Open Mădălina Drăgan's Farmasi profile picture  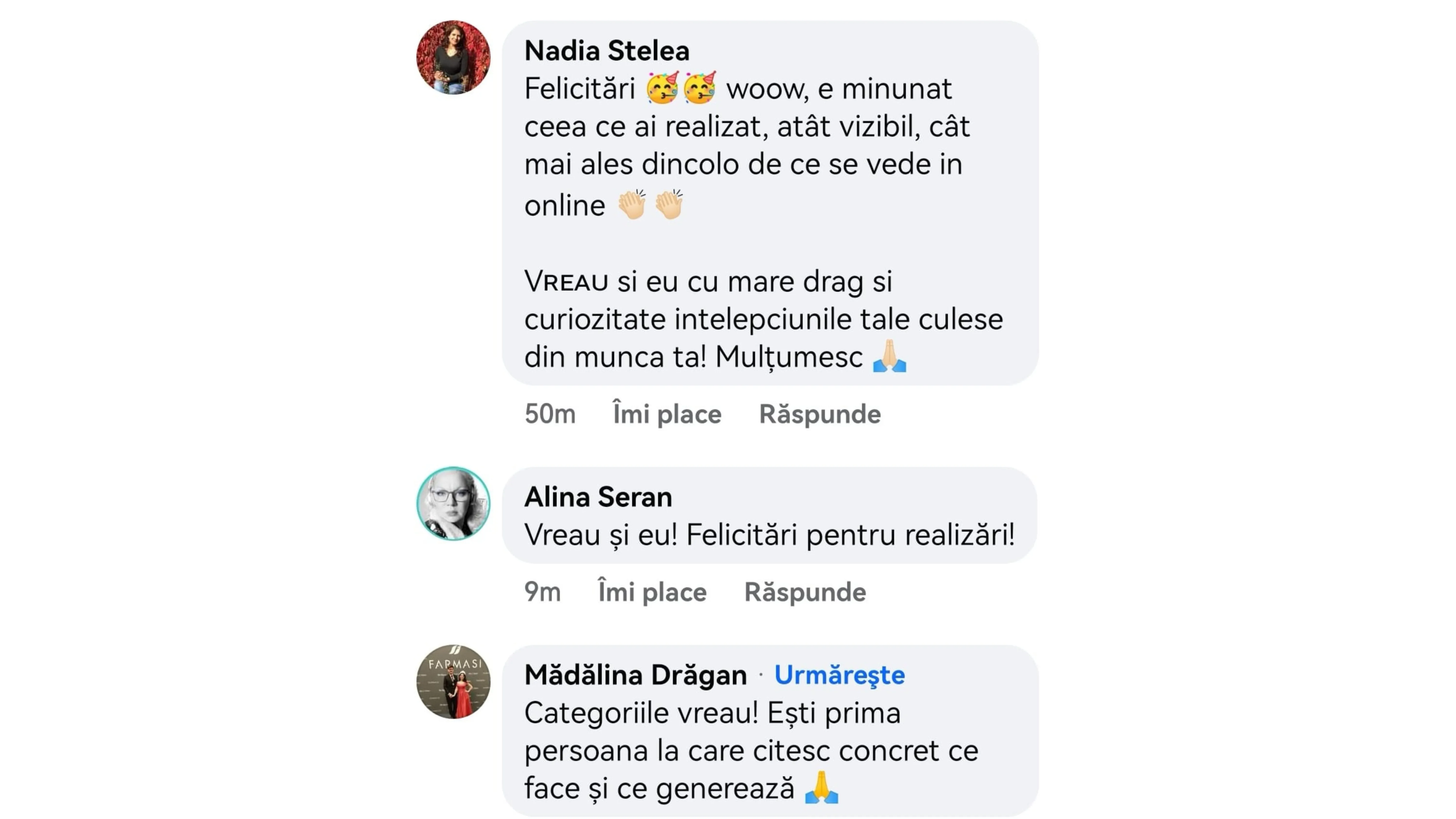point(453,681)
